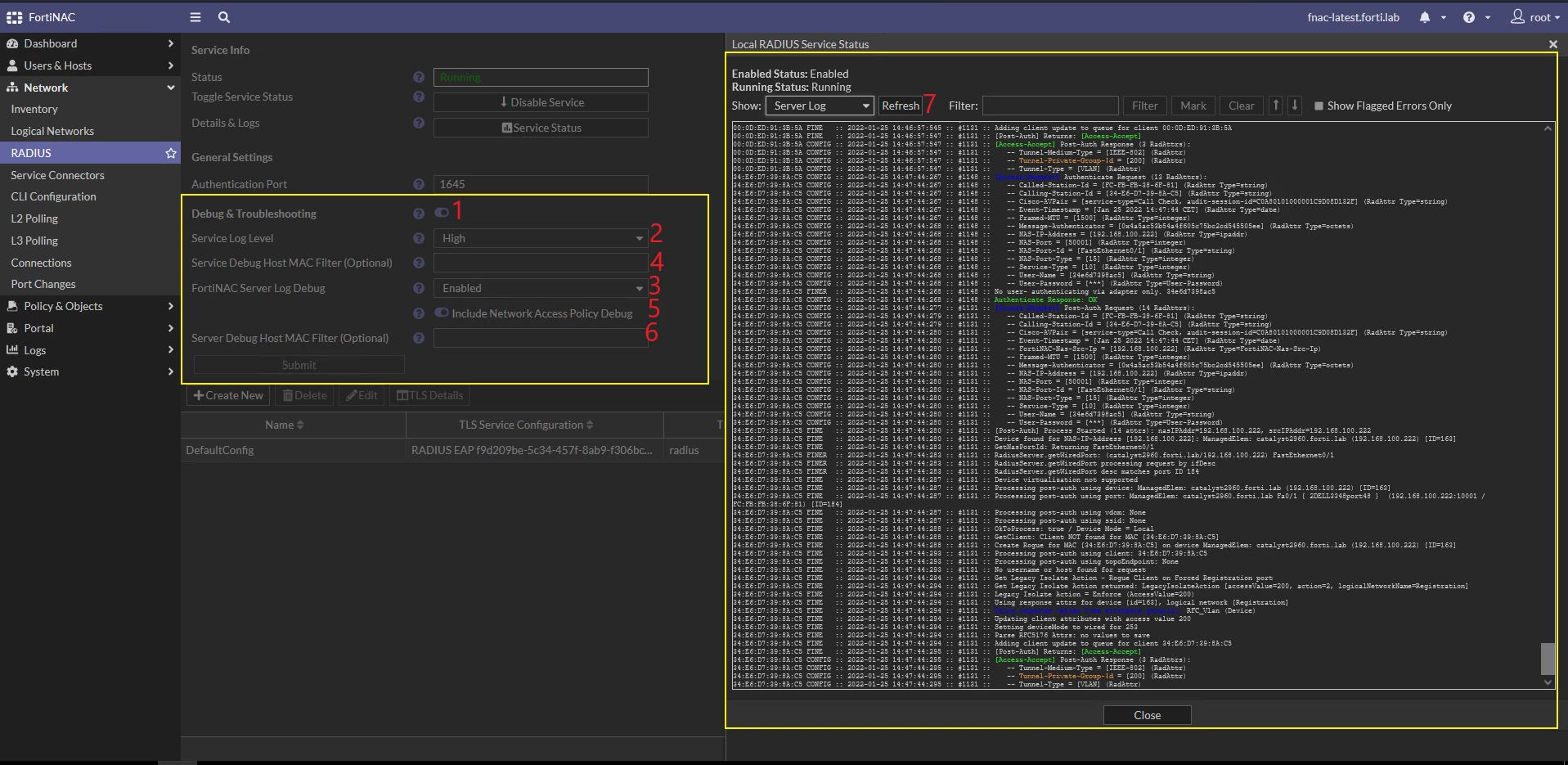Viewport: 1568px width, 765px height.
Task: Click the Disable Service button
Action: coord(541,102)
